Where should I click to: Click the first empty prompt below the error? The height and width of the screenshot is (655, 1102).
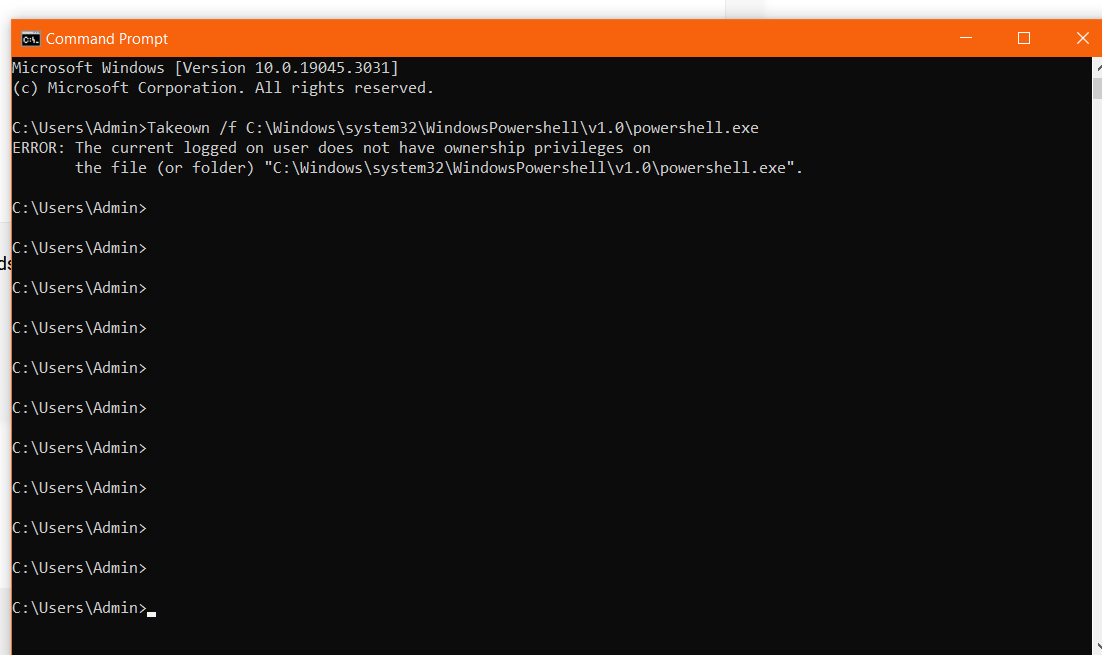(x=79, y=208)
